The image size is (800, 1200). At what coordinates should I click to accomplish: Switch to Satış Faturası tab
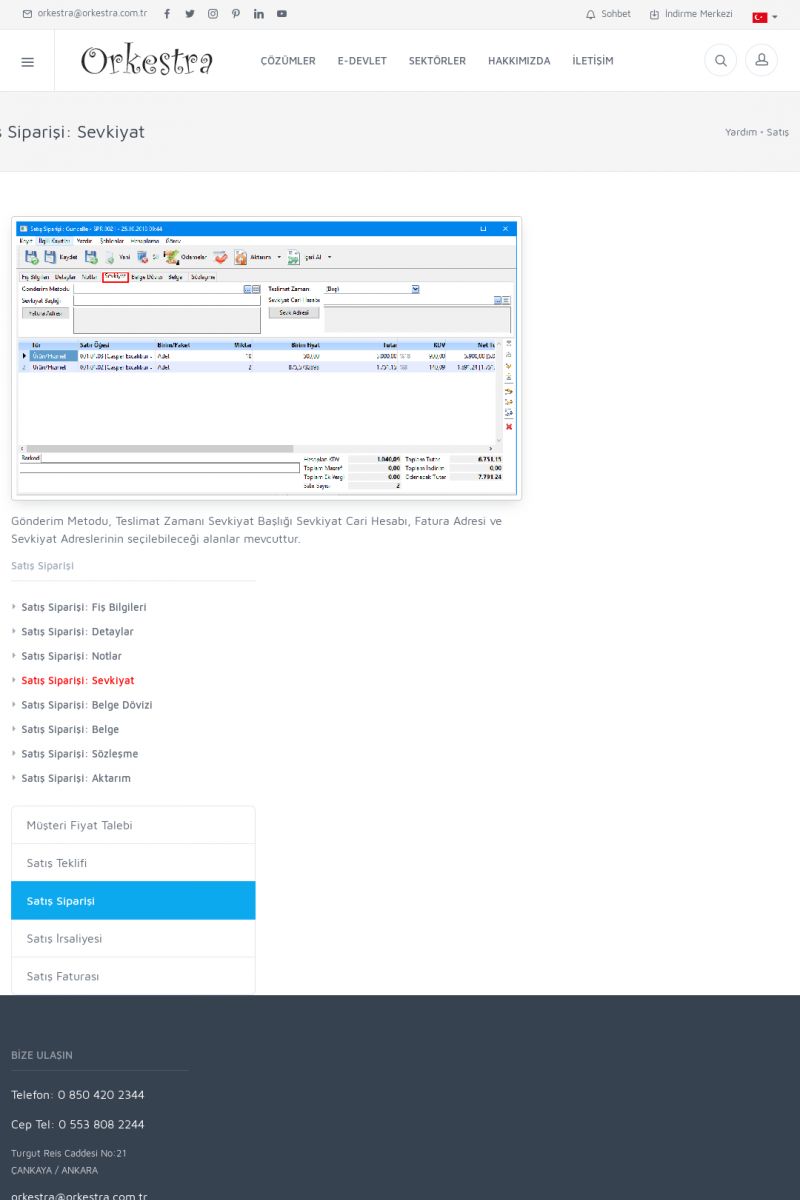[63, 976]
